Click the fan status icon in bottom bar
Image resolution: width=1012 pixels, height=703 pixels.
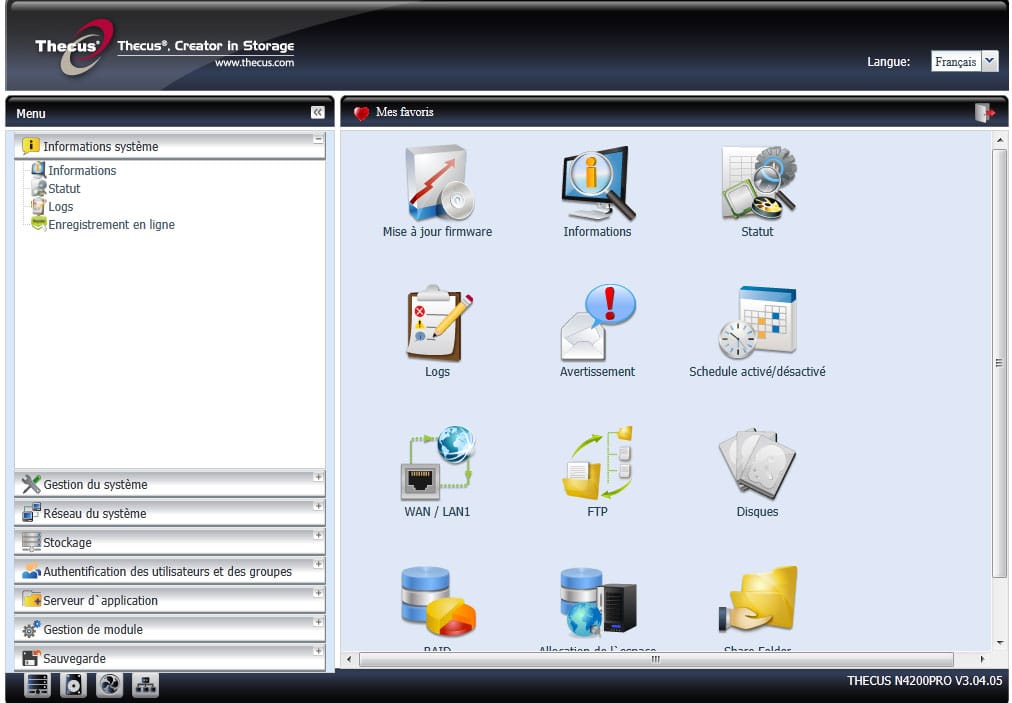[x=110, y=685]
